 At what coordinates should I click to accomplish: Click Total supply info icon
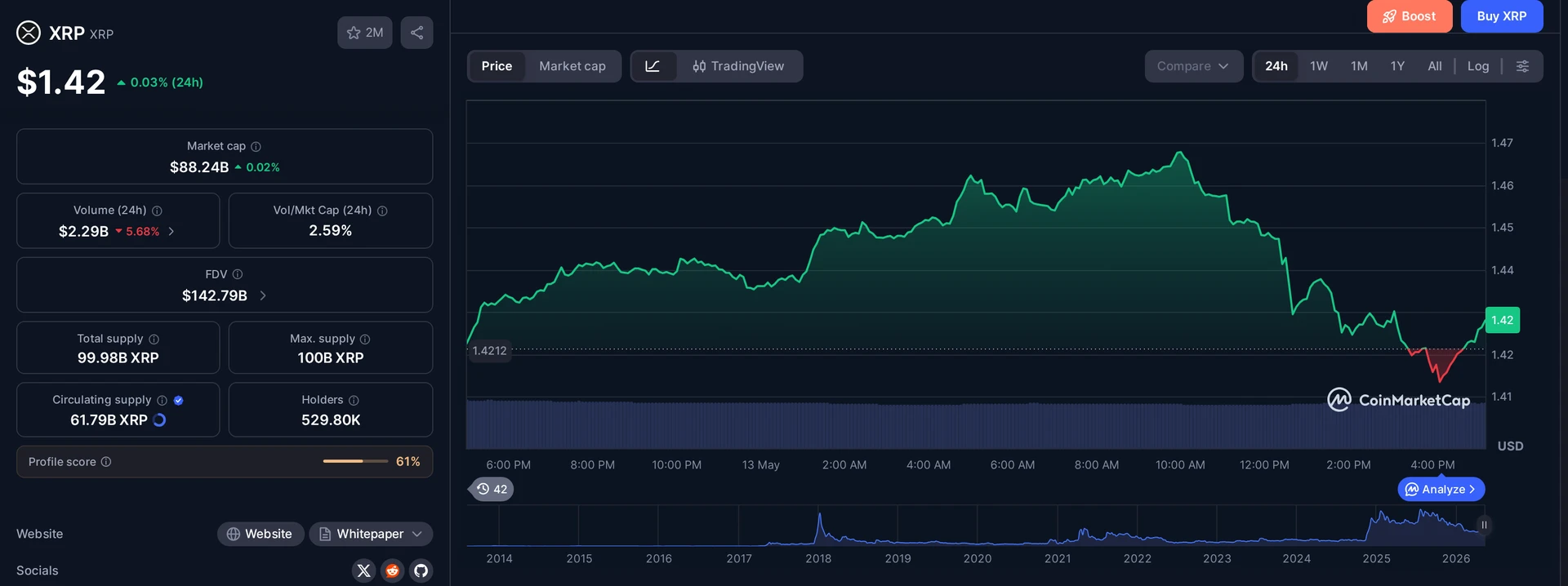pyautogui.click(x=154, y=339)
